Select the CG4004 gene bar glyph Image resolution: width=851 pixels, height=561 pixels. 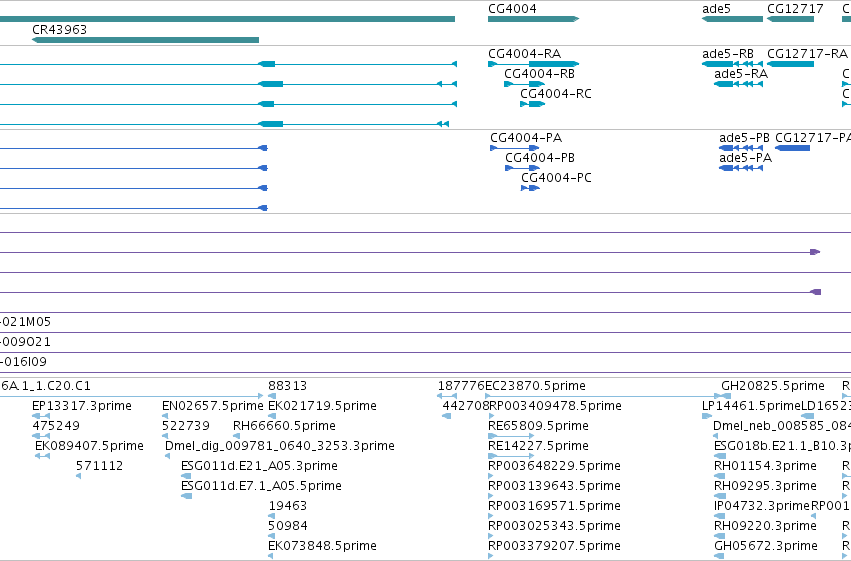[534, 19]
